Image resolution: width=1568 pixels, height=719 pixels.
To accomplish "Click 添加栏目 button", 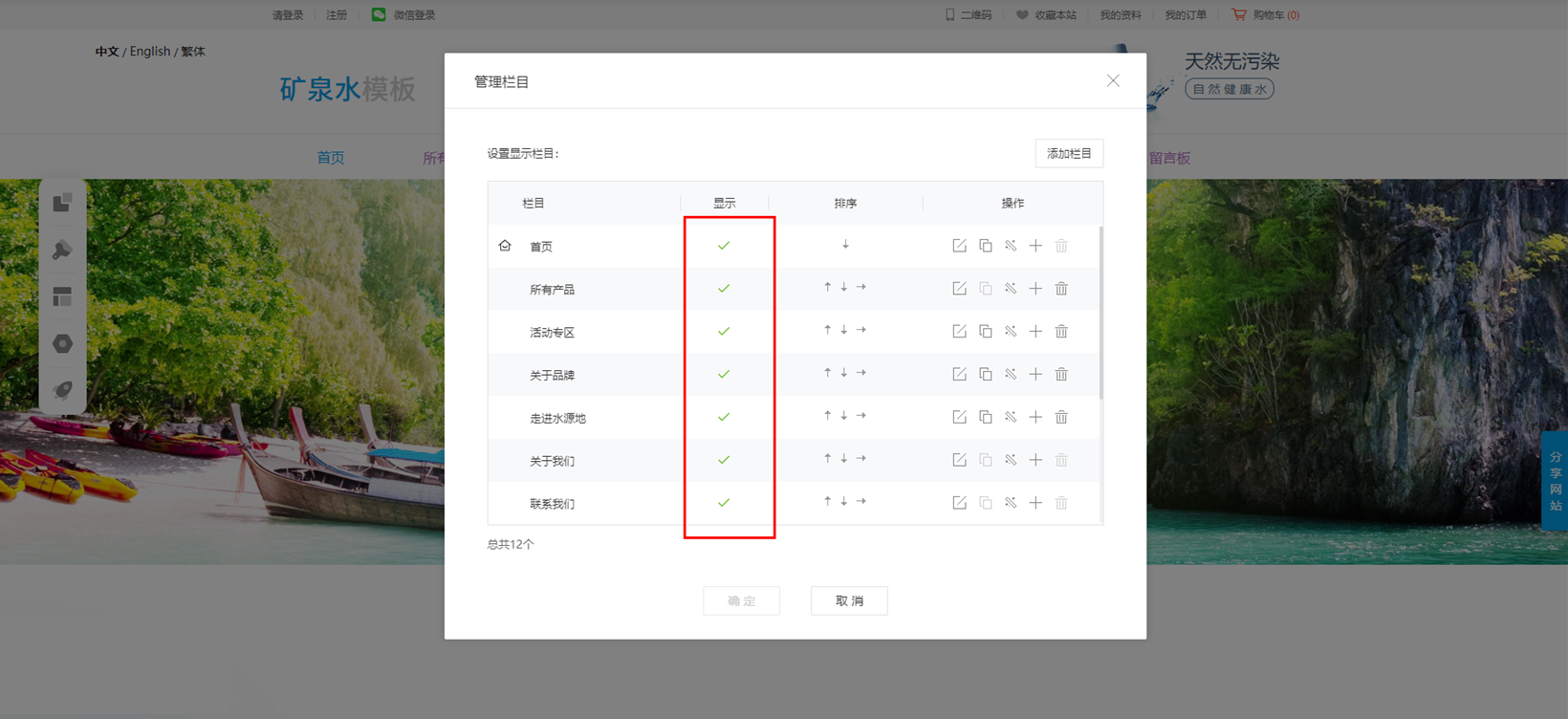I will tap(1069, 154).
